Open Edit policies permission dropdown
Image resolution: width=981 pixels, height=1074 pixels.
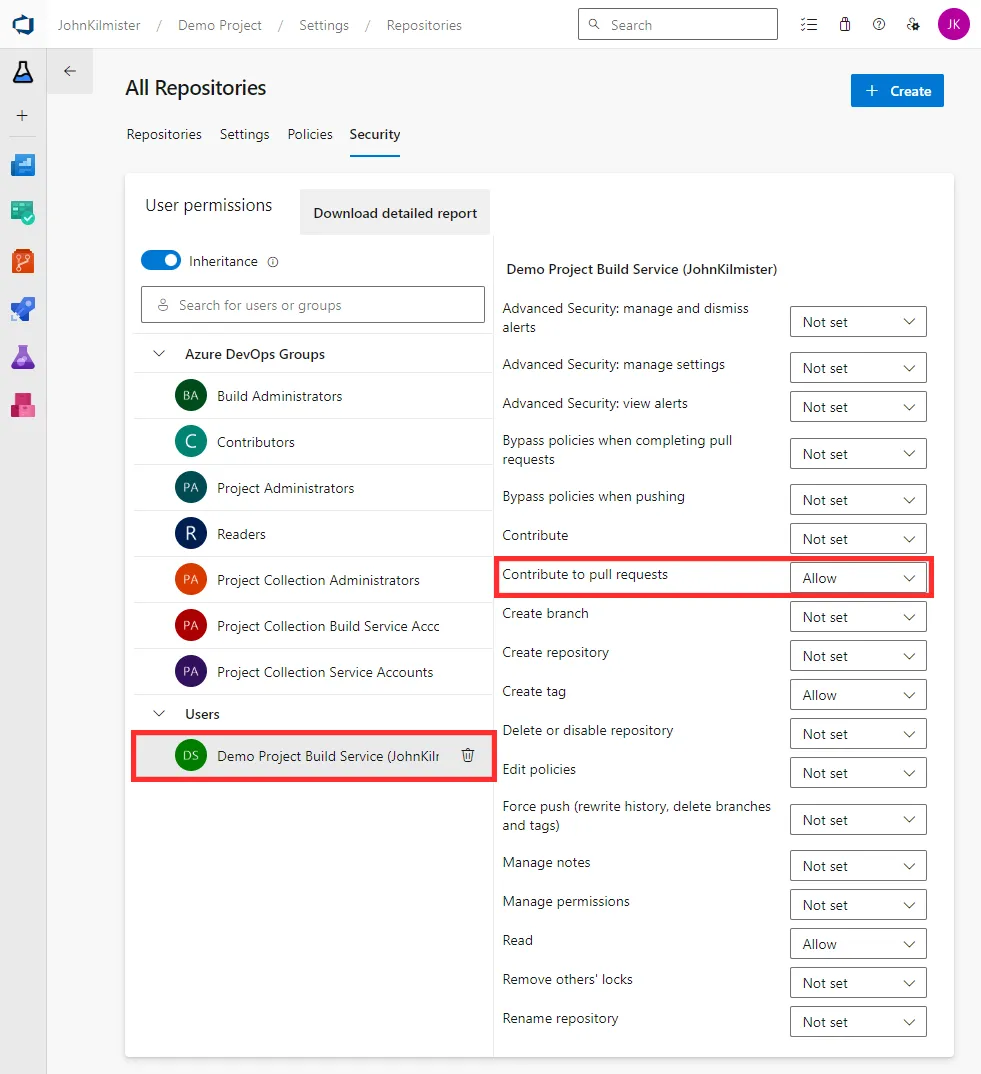858,773
